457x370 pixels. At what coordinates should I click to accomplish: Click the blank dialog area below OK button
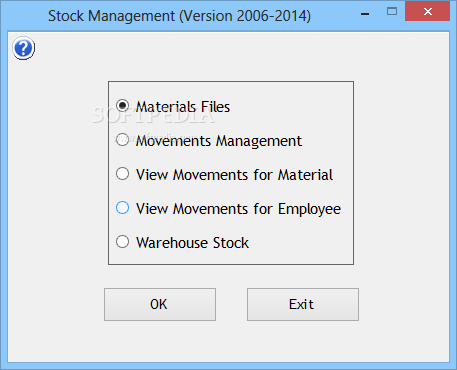pyautogui.click(x=160, y=342)
